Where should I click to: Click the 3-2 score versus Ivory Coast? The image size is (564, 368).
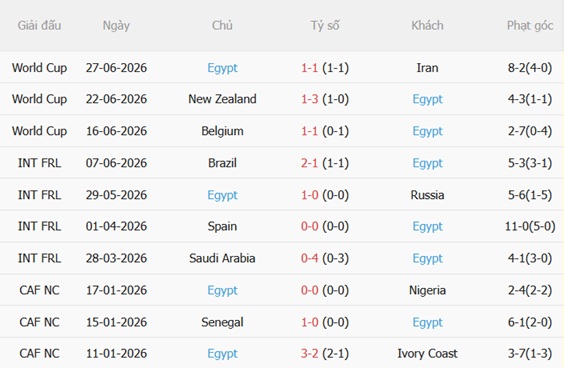click(309, 354)
